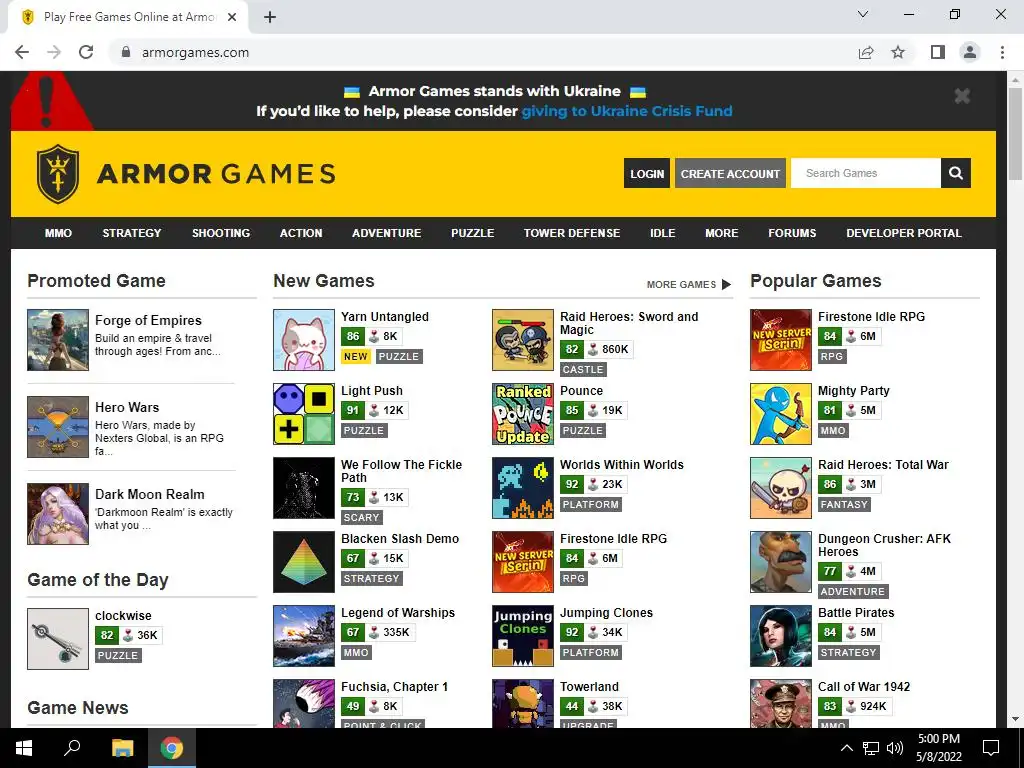Open Blacken Slash Demo pyramid thumbnail
The width and height of the screenshot is (1024, 768).
(x=304, y=562)
